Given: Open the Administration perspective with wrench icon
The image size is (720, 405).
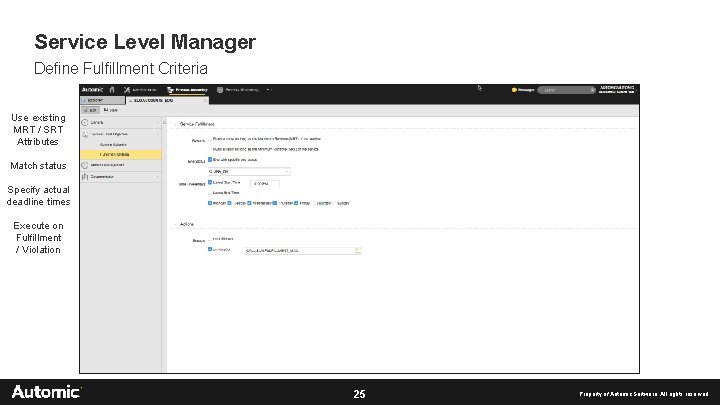Looking at the screenshot, I should [x=140, y=90].
